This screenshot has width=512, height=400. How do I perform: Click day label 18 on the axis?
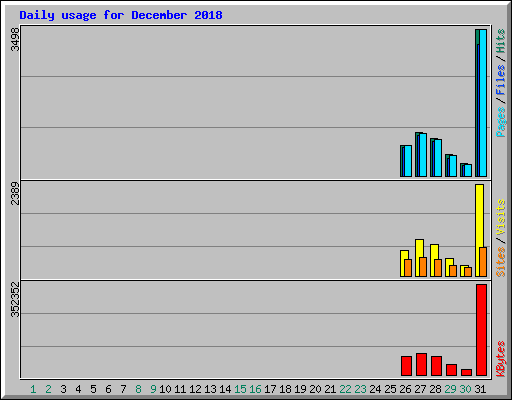pos(285,389)
